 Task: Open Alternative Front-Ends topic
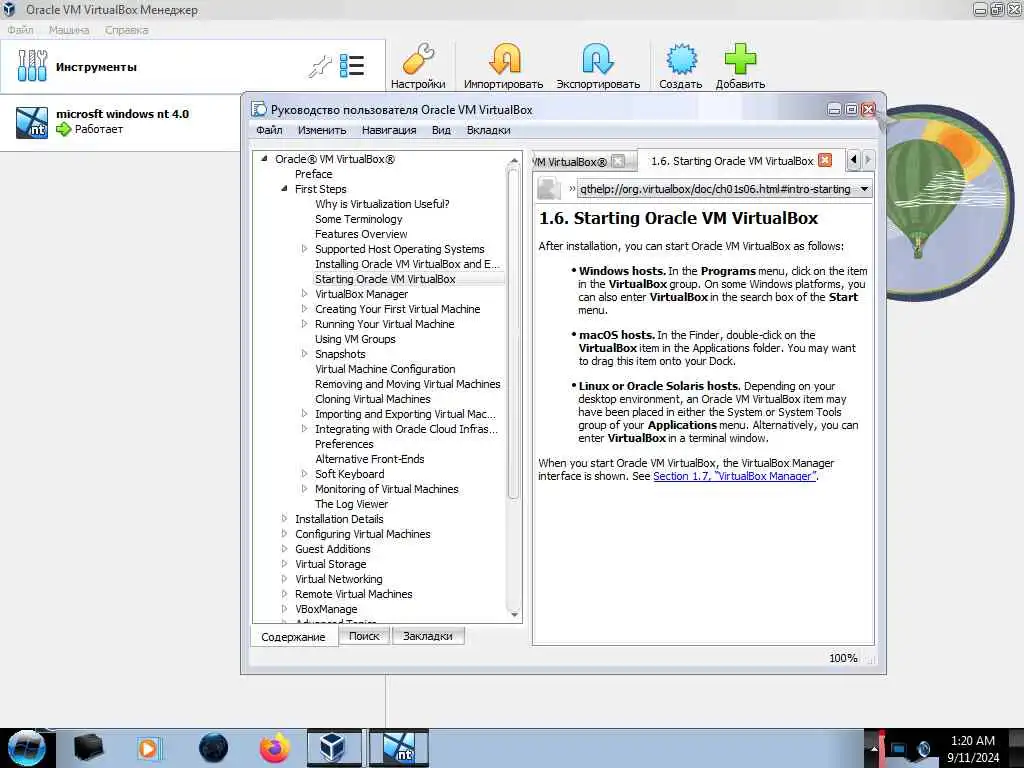[370, 459]
